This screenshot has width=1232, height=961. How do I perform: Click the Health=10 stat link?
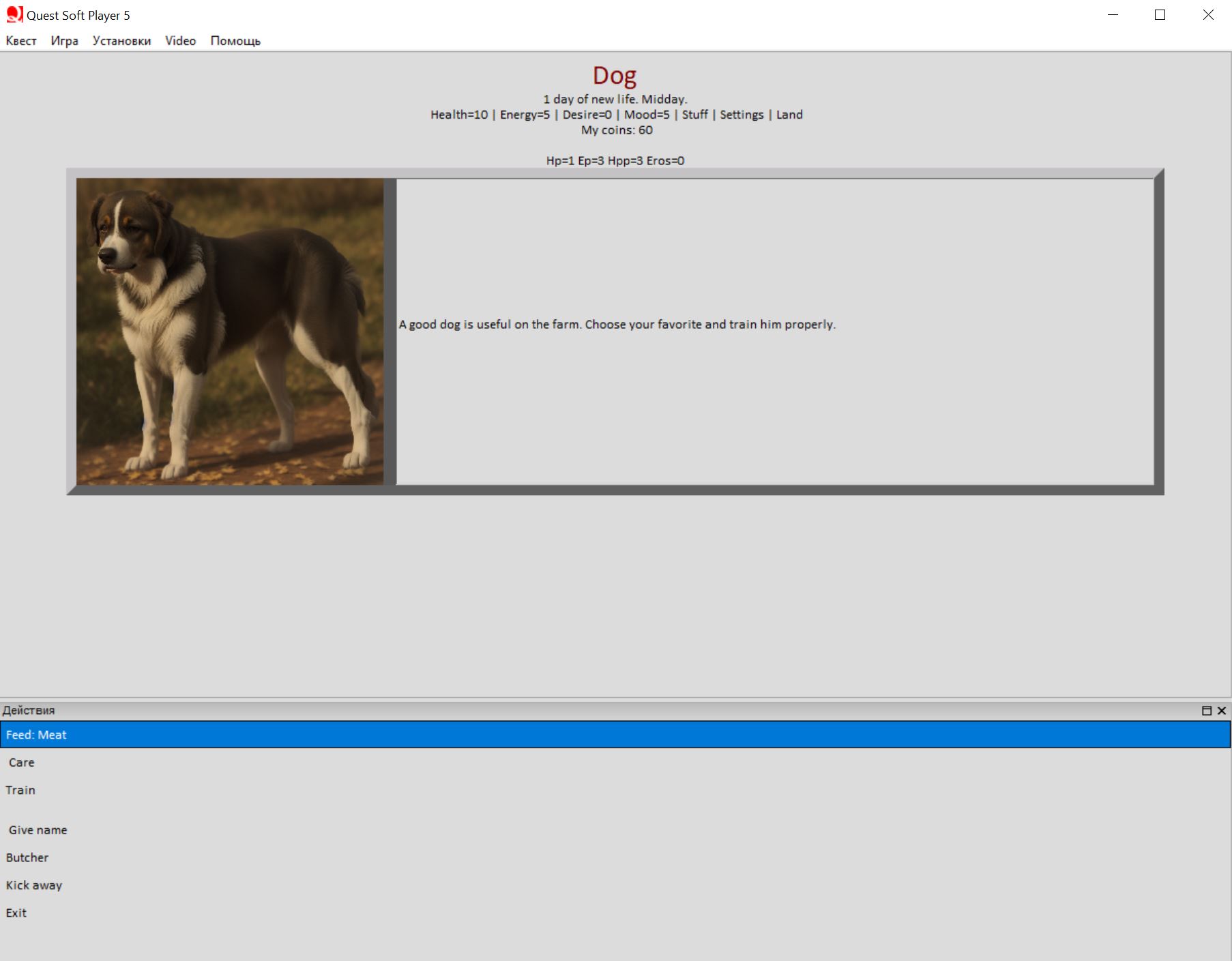click(459, 115)
